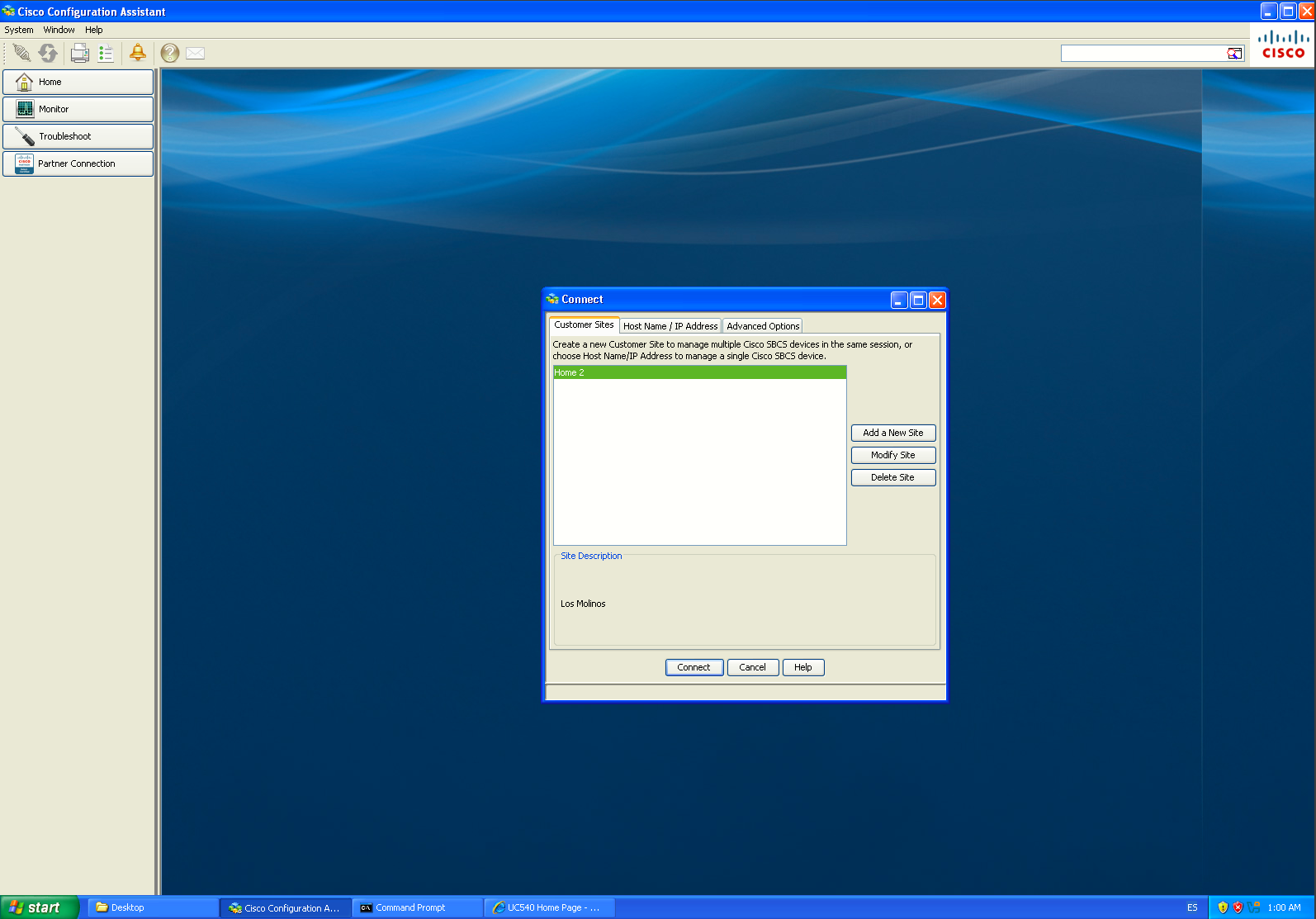This screenshot has width=1316, height=919.
Task: Minimize the Connect dialog window
Action: (899, 300)
